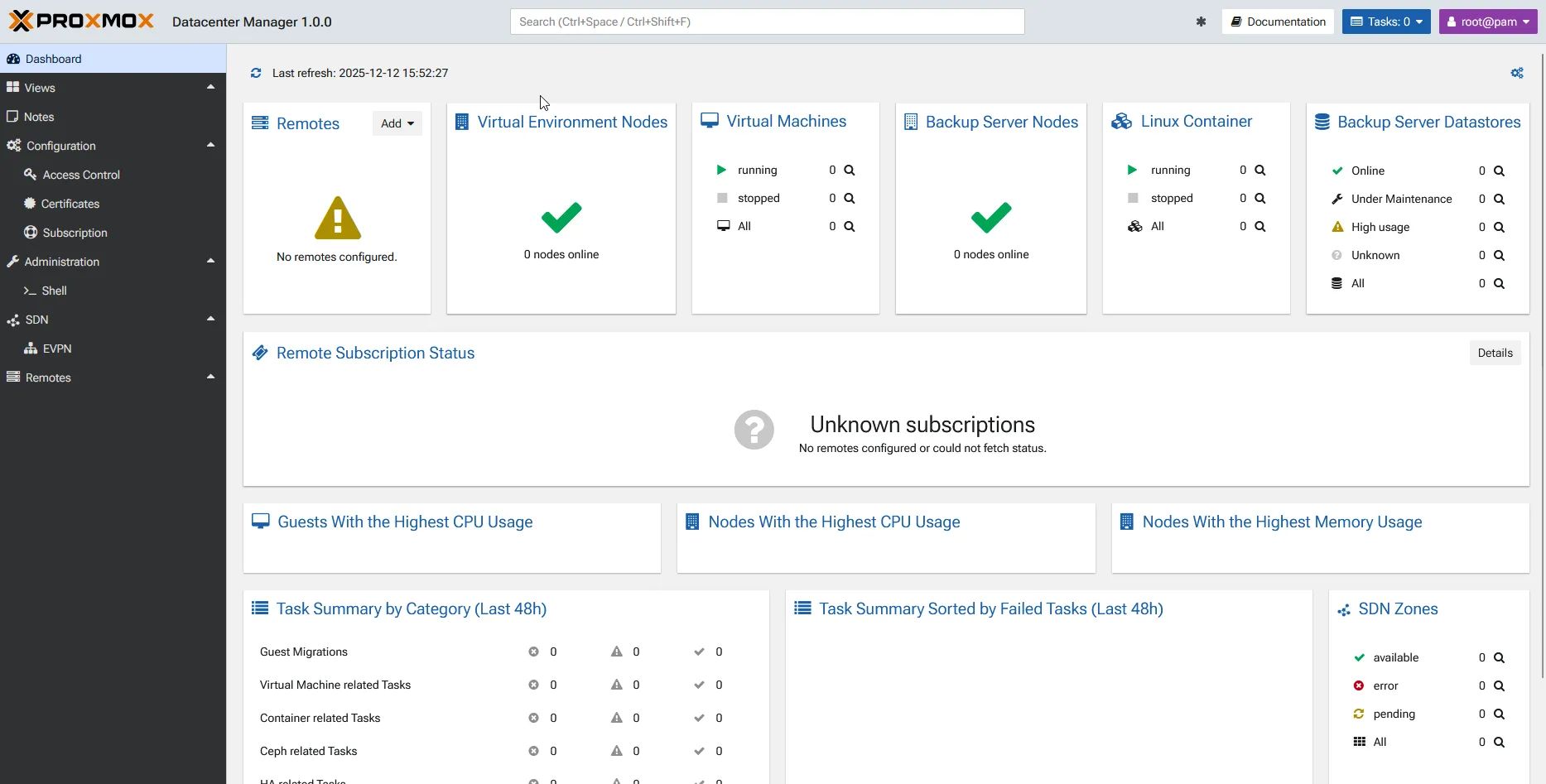Screen dimensions: 1546x784
Task: Collapse the Configuration section
Action: [x=210, y=145]
